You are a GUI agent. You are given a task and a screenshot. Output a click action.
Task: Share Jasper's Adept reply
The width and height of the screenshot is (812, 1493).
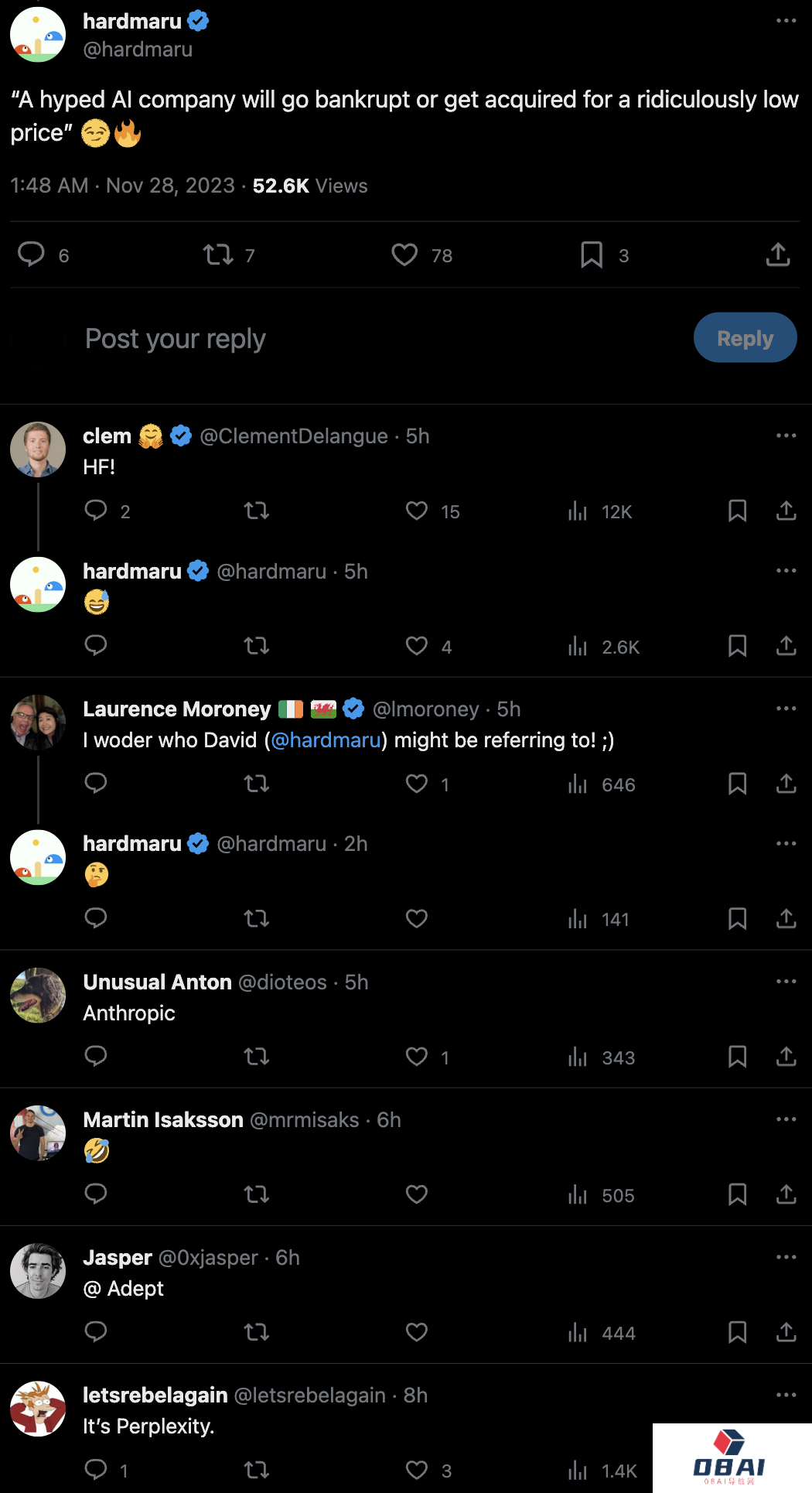pos(786,1332)
